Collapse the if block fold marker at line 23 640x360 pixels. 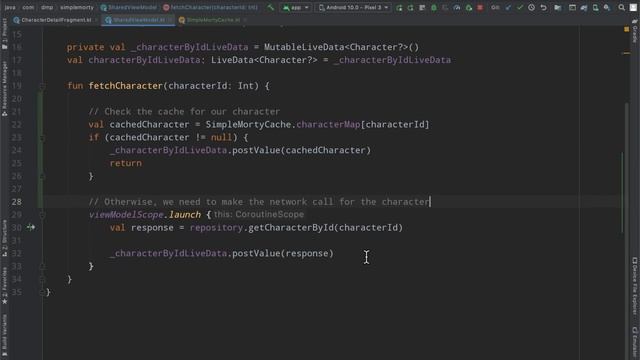coord(42,138)
